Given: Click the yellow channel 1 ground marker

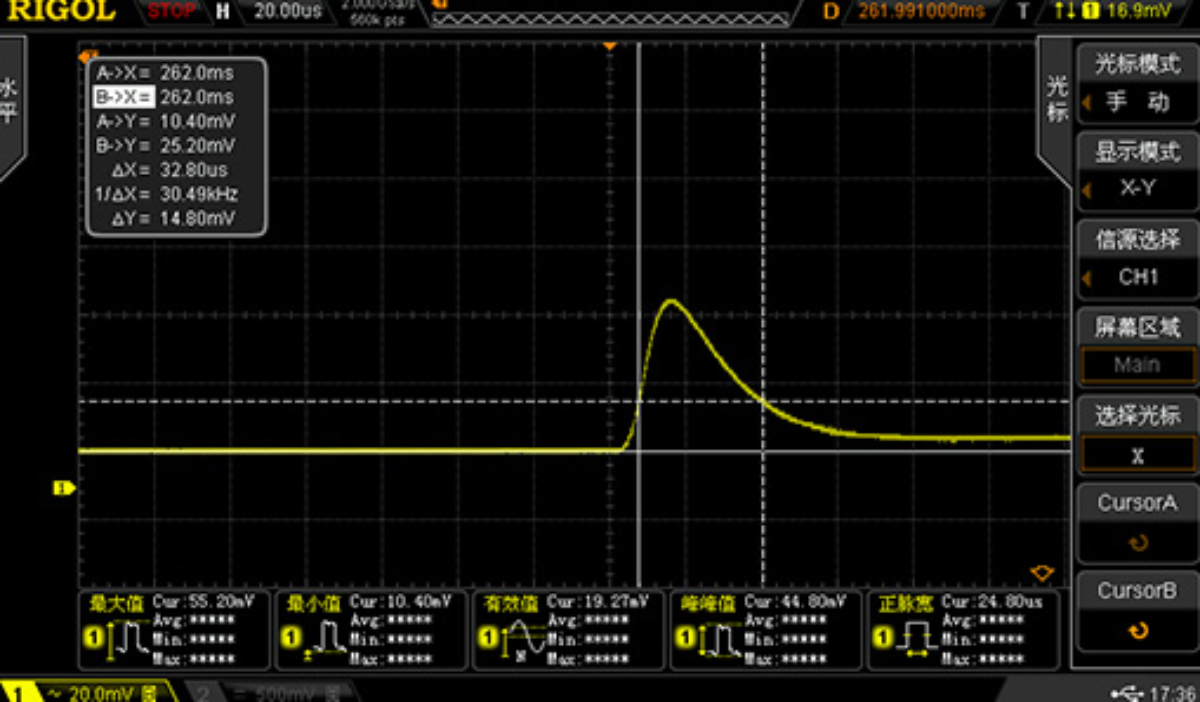Looking at the screenshot, I should pos(64,488).
